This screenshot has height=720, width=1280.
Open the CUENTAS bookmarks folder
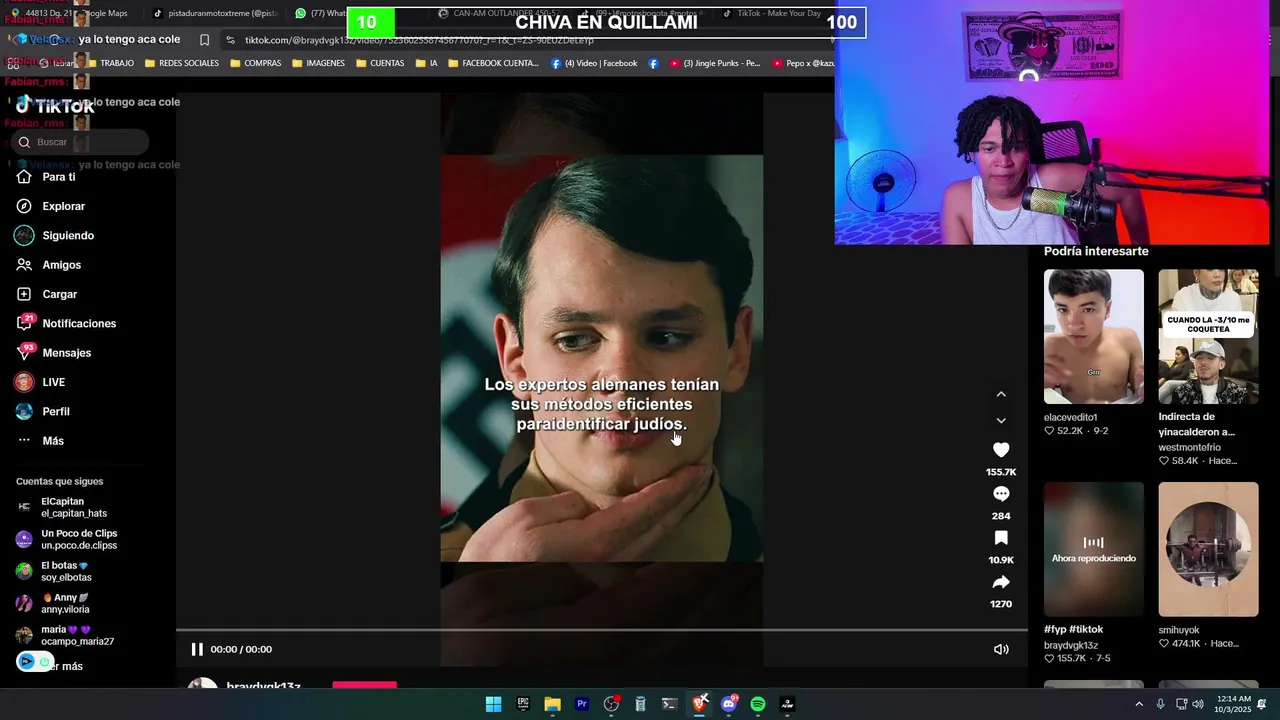pyautogui.click(x=379, y=63)
